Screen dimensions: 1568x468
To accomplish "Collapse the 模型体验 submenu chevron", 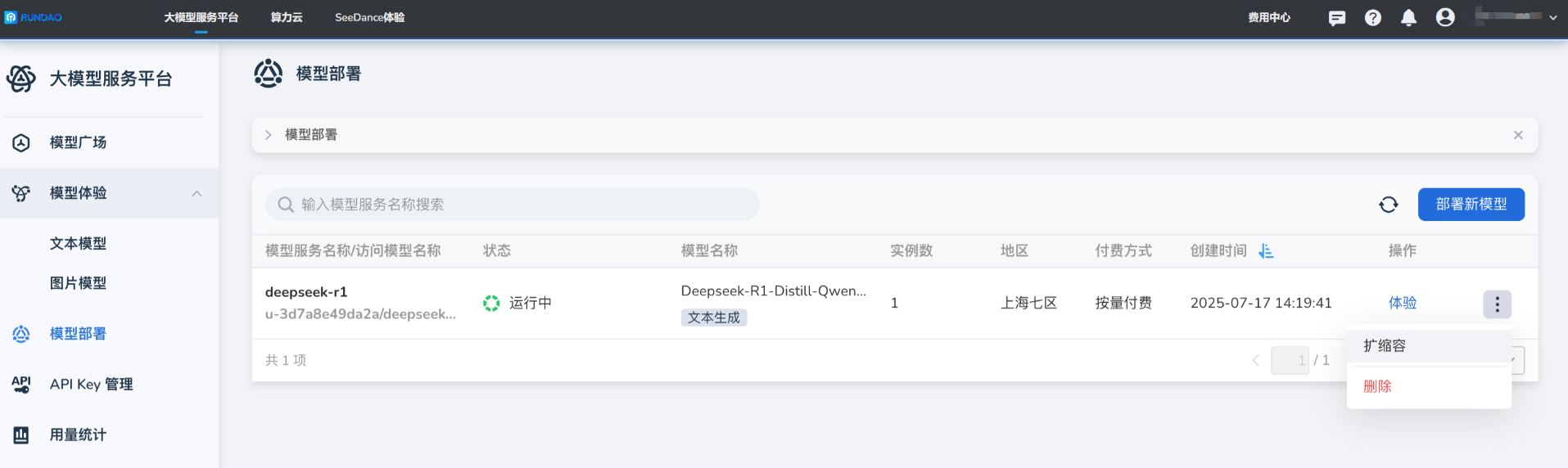I will (197, 193).
